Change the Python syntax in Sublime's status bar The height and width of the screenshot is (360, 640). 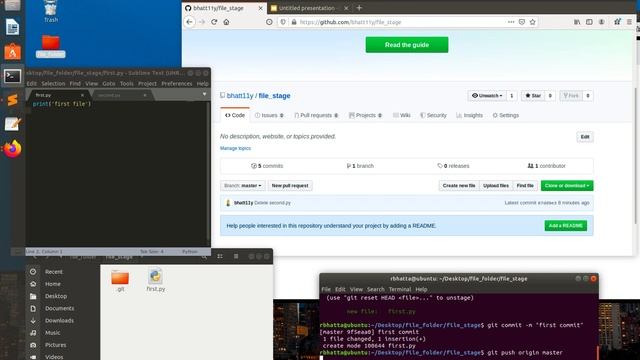coord(190,252)
